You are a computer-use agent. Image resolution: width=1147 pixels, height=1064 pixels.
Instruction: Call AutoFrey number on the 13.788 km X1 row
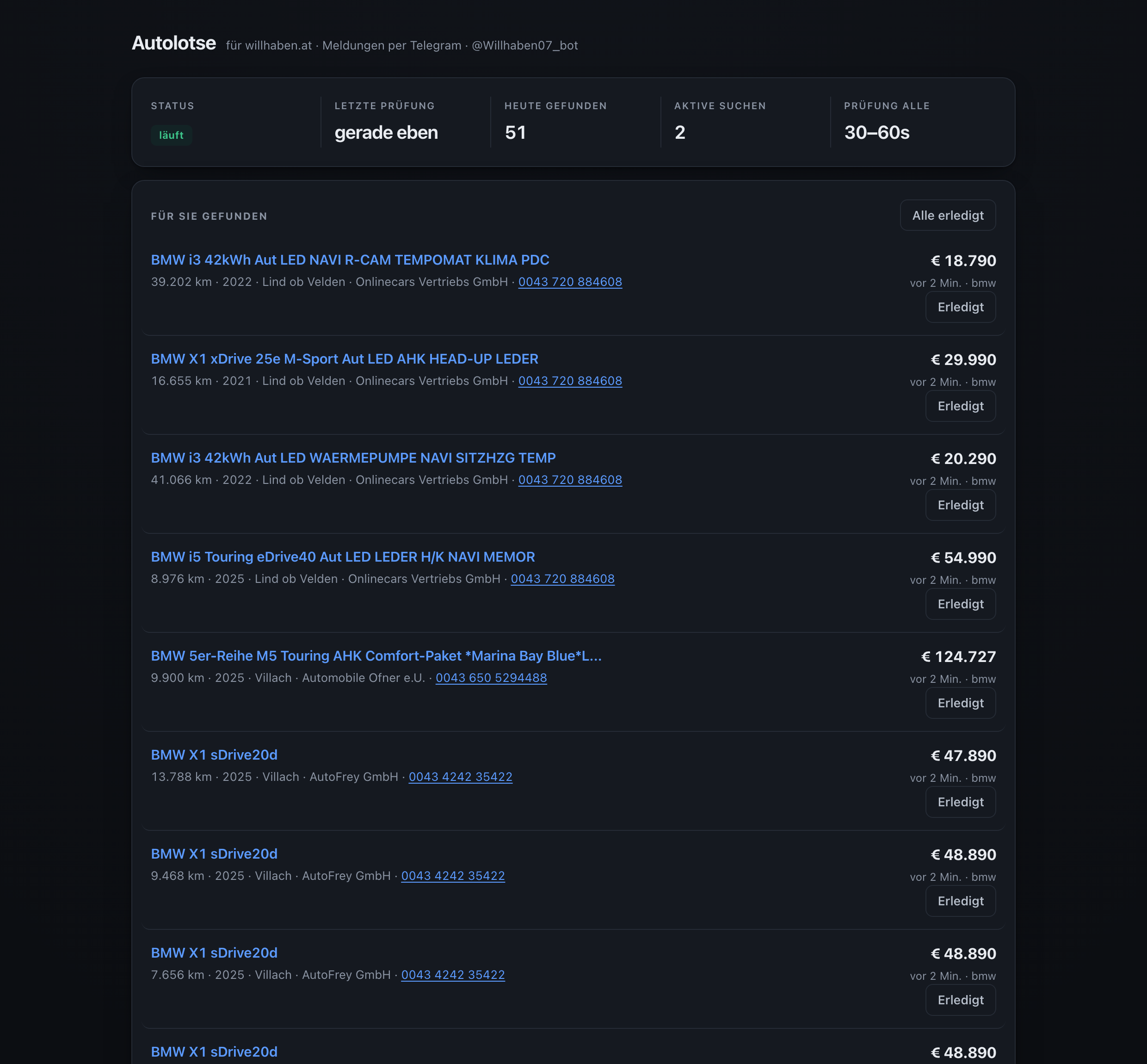(x=460, y=777)
